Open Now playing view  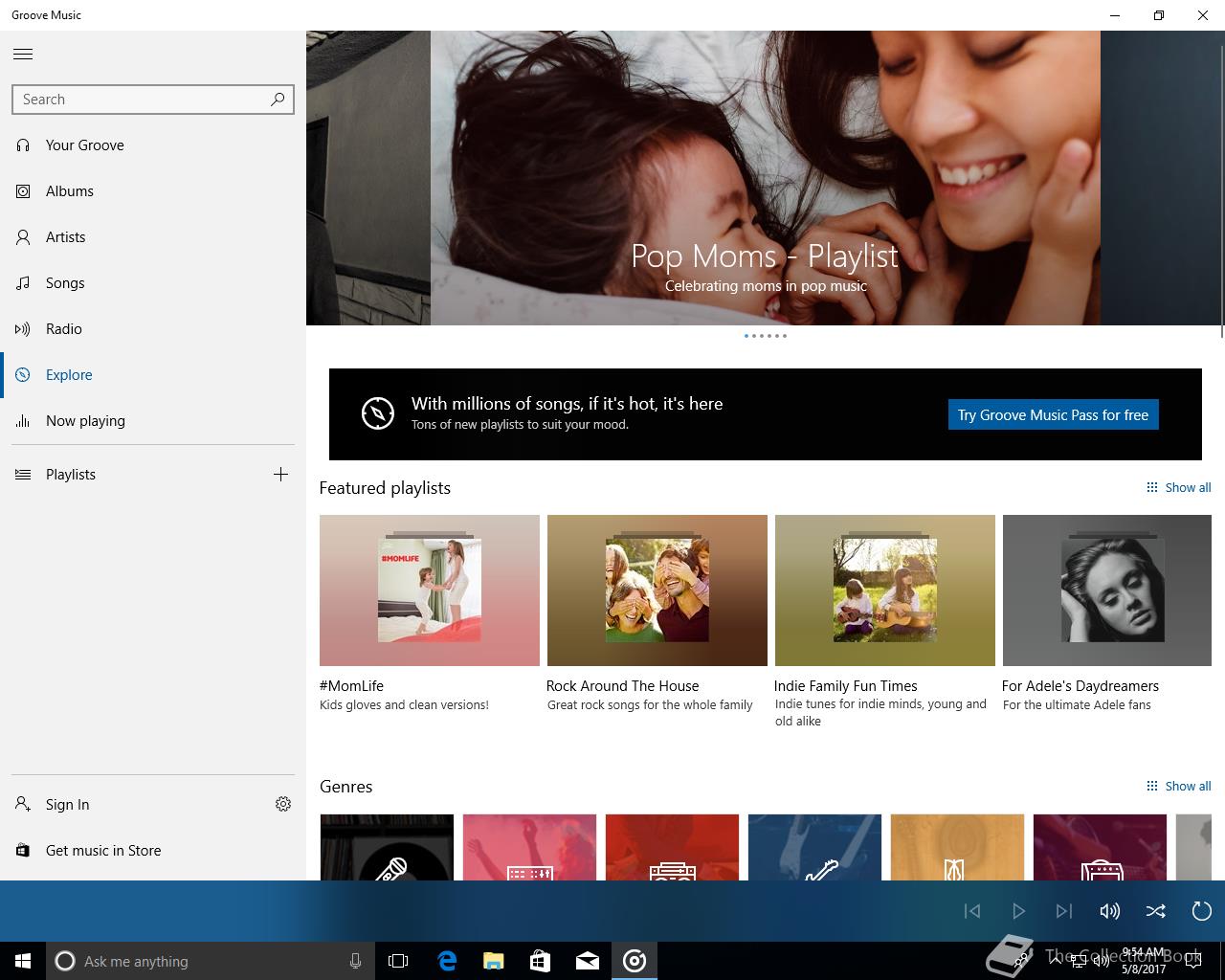pos(153,421)
